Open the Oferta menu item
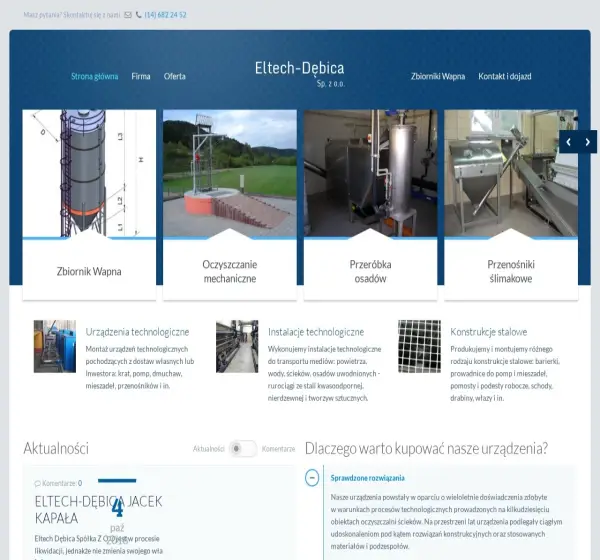Viewport: 600px width, 560px height. tap(174, 76)
